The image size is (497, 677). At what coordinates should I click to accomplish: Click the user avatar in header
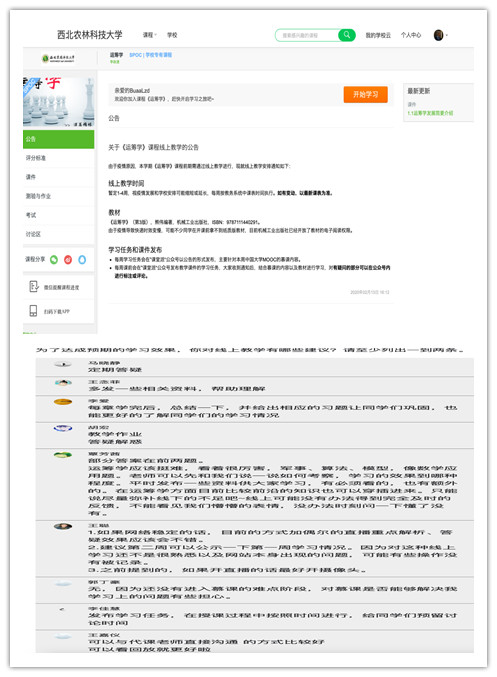click(x=438, y=35)
